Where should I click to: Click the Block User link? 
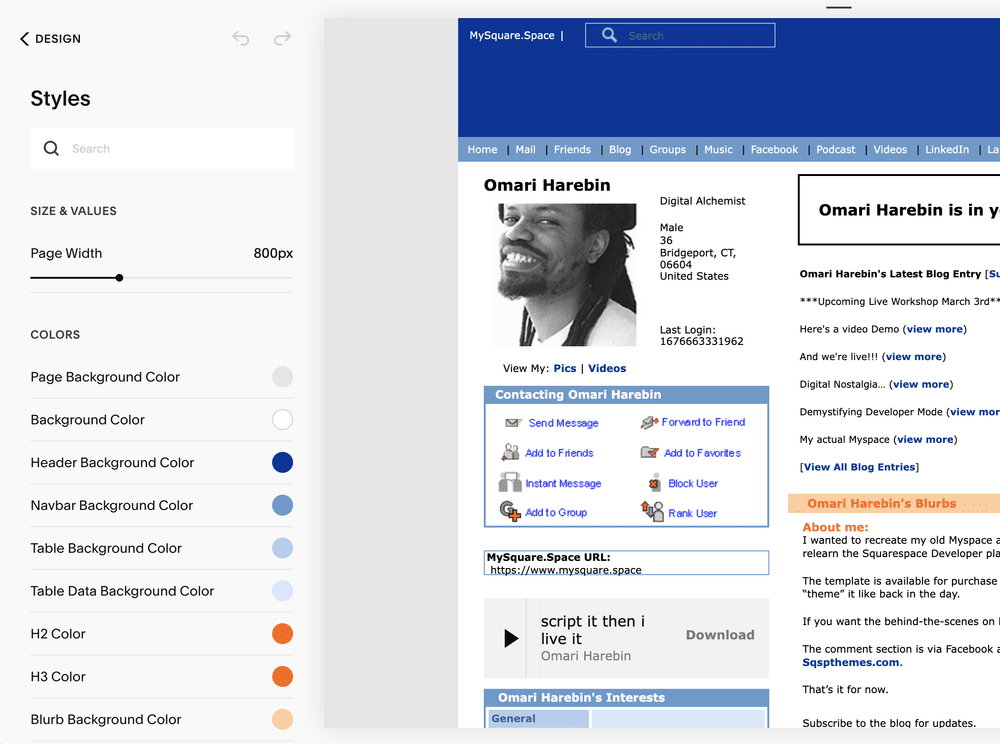pos(693,483)
